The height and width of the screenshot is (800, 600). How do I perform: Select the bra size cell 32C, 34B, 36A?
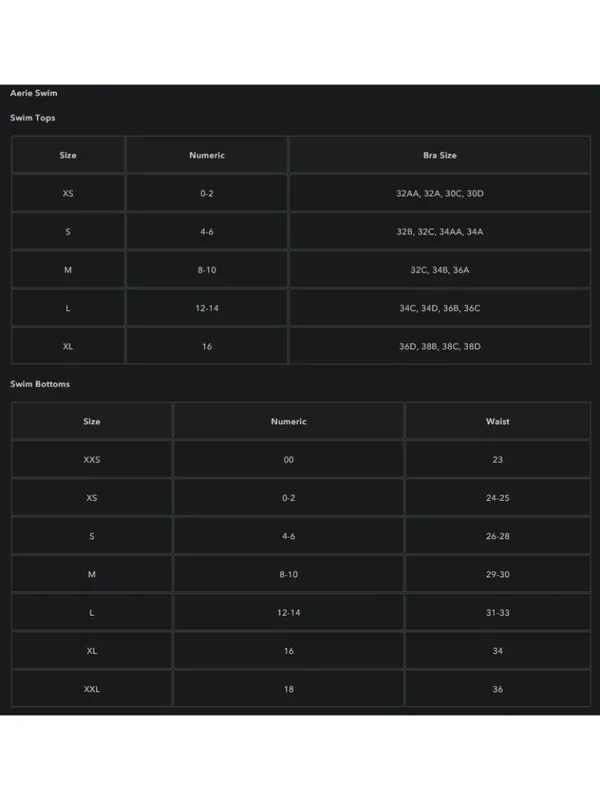440,270
